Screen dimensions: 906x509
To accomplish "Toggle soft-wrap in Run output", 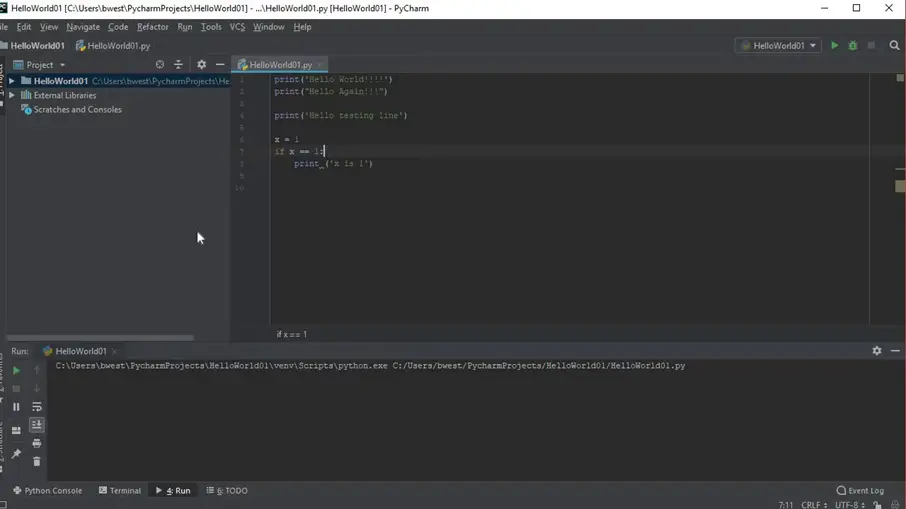I will coord(36,407).
